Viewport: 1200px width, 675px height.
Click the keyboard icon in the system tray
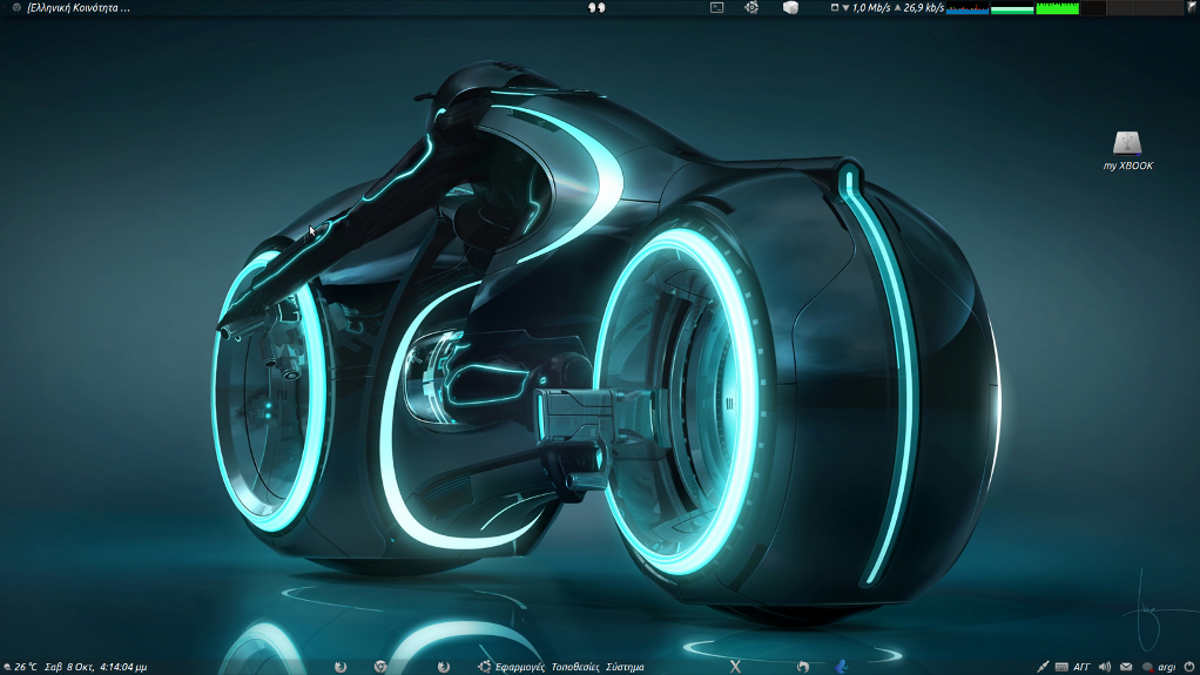tap(1062, 666)
